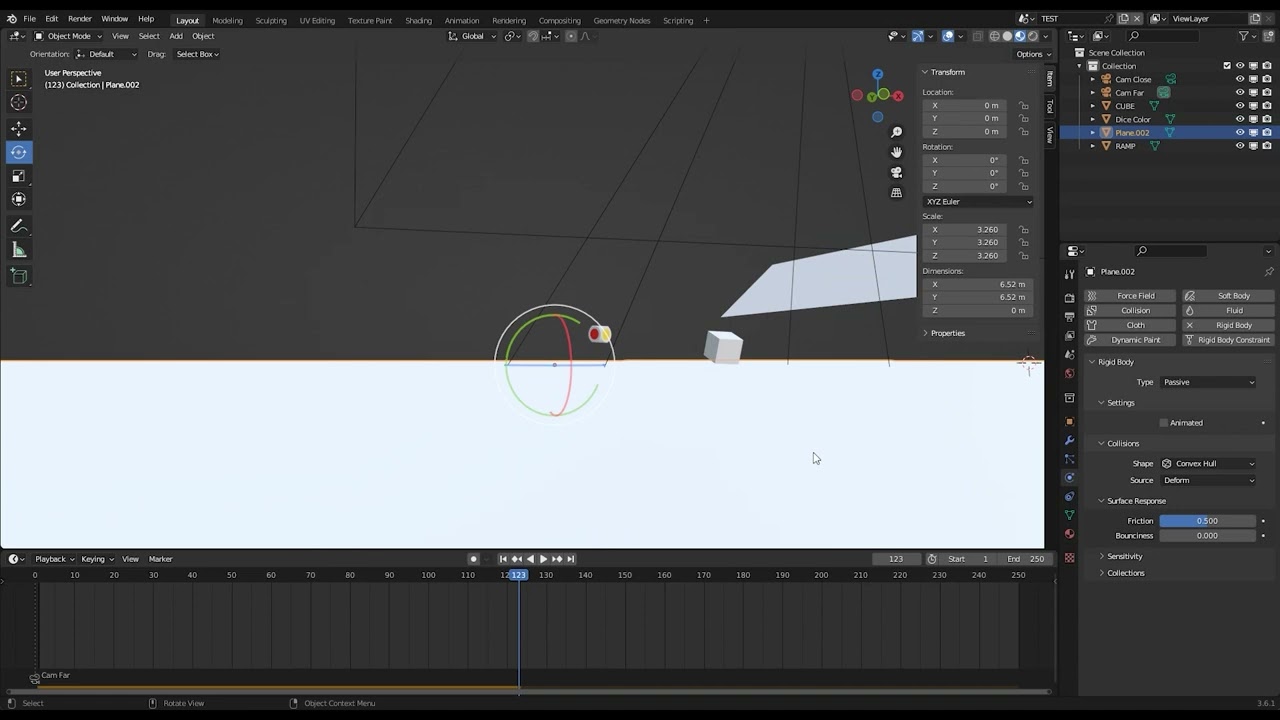Click the Force Field physics button

pyautogui.click(x=1131, y=296)
